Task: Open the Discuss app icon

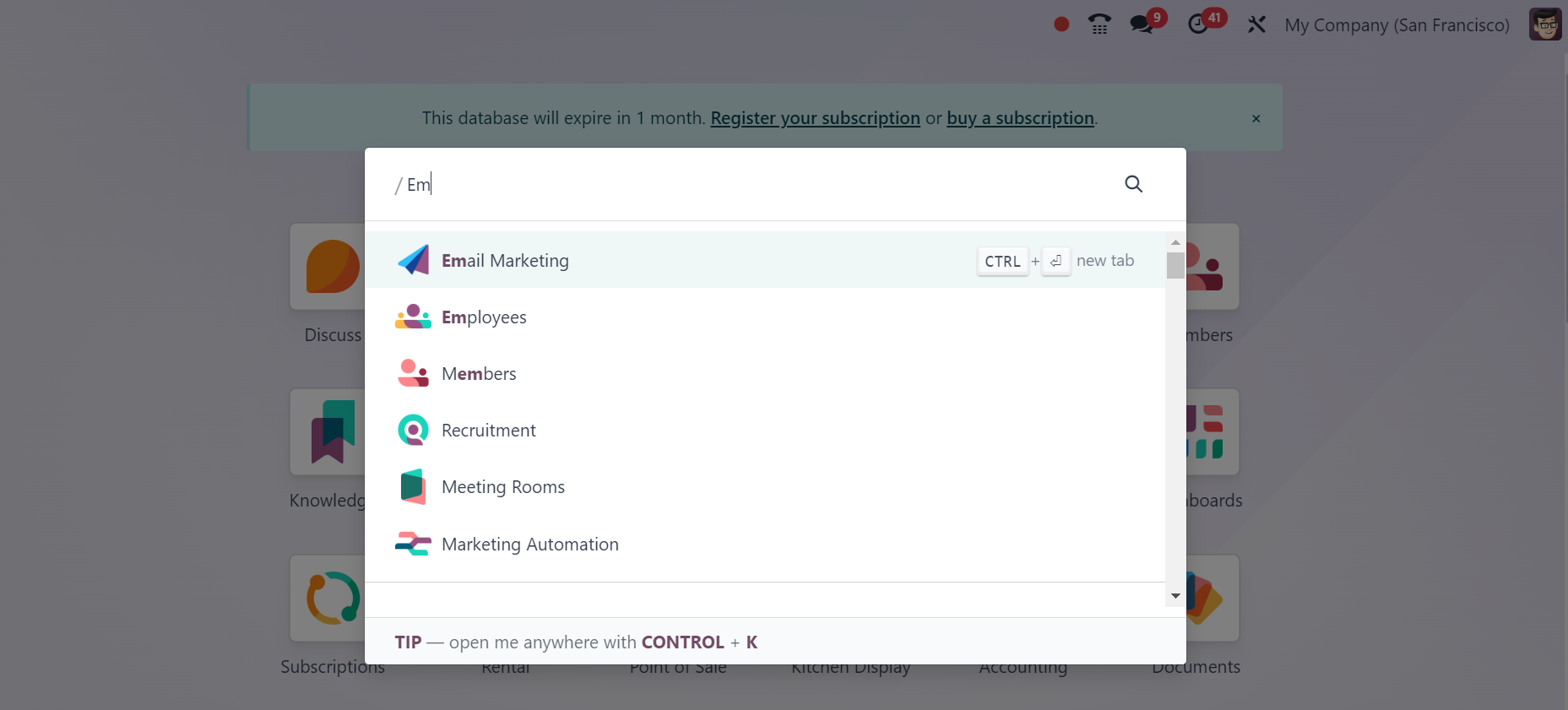Action: [x=328, y=266]
